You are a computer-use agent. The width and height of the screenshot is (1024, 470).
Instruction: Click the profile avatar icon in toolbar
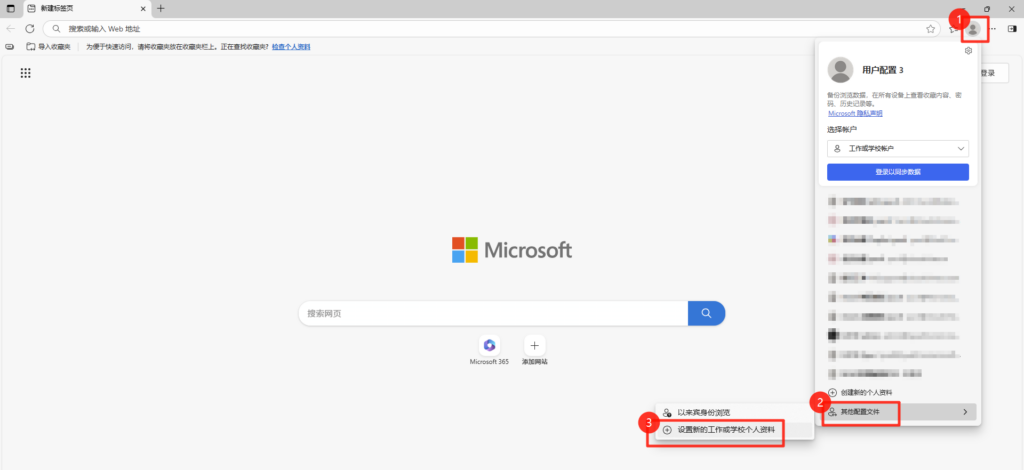pos(972,29)
